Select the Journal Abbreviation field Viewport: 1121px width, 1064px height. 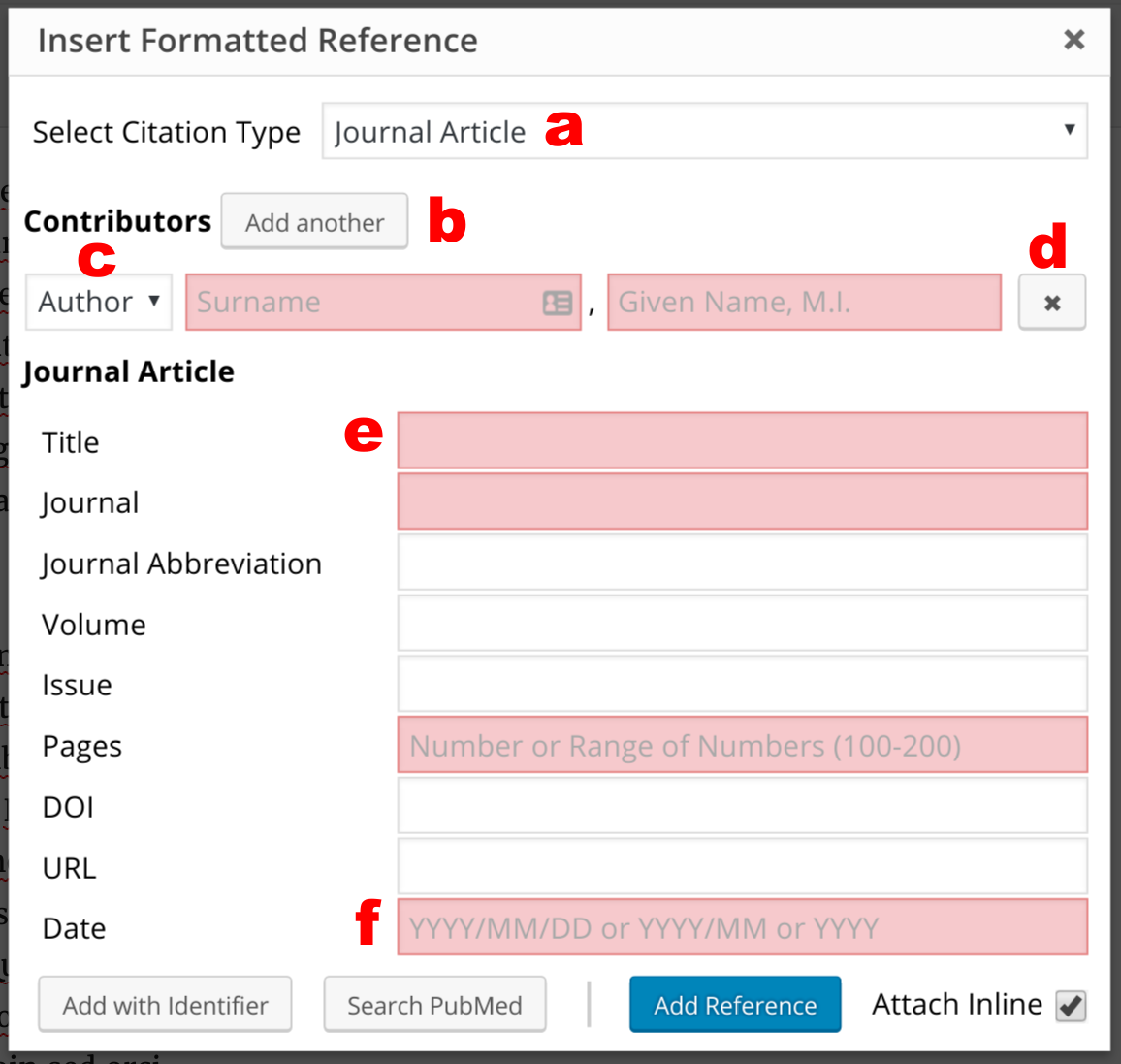click(x=742, y=563)
